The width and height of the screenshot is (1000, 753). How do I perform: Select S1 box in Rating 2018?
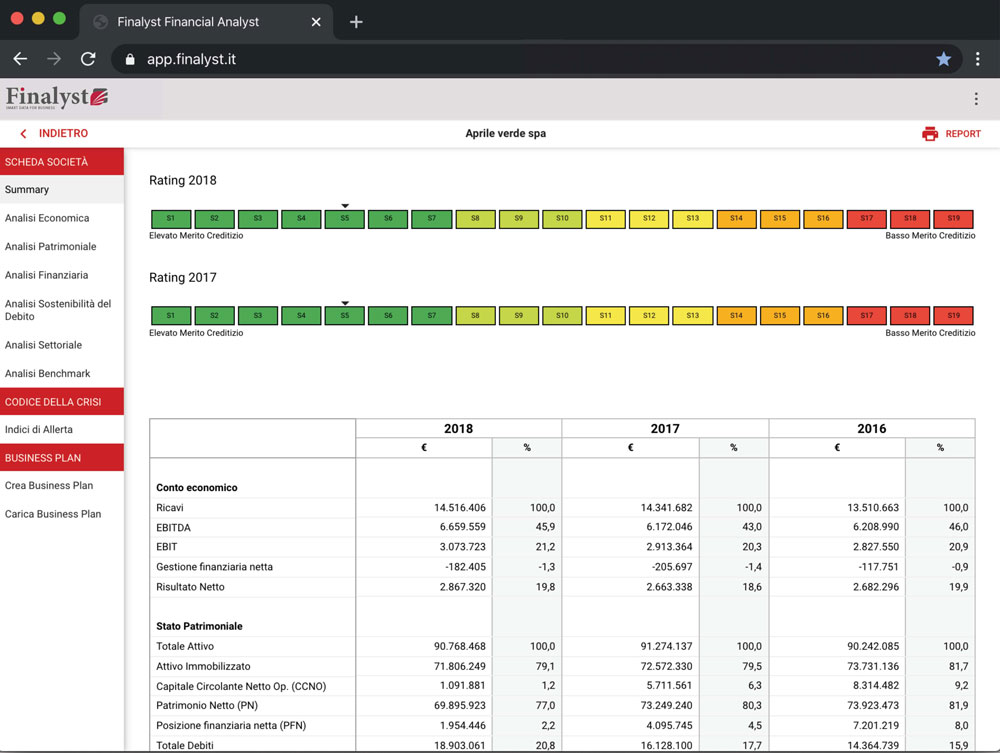171,218
